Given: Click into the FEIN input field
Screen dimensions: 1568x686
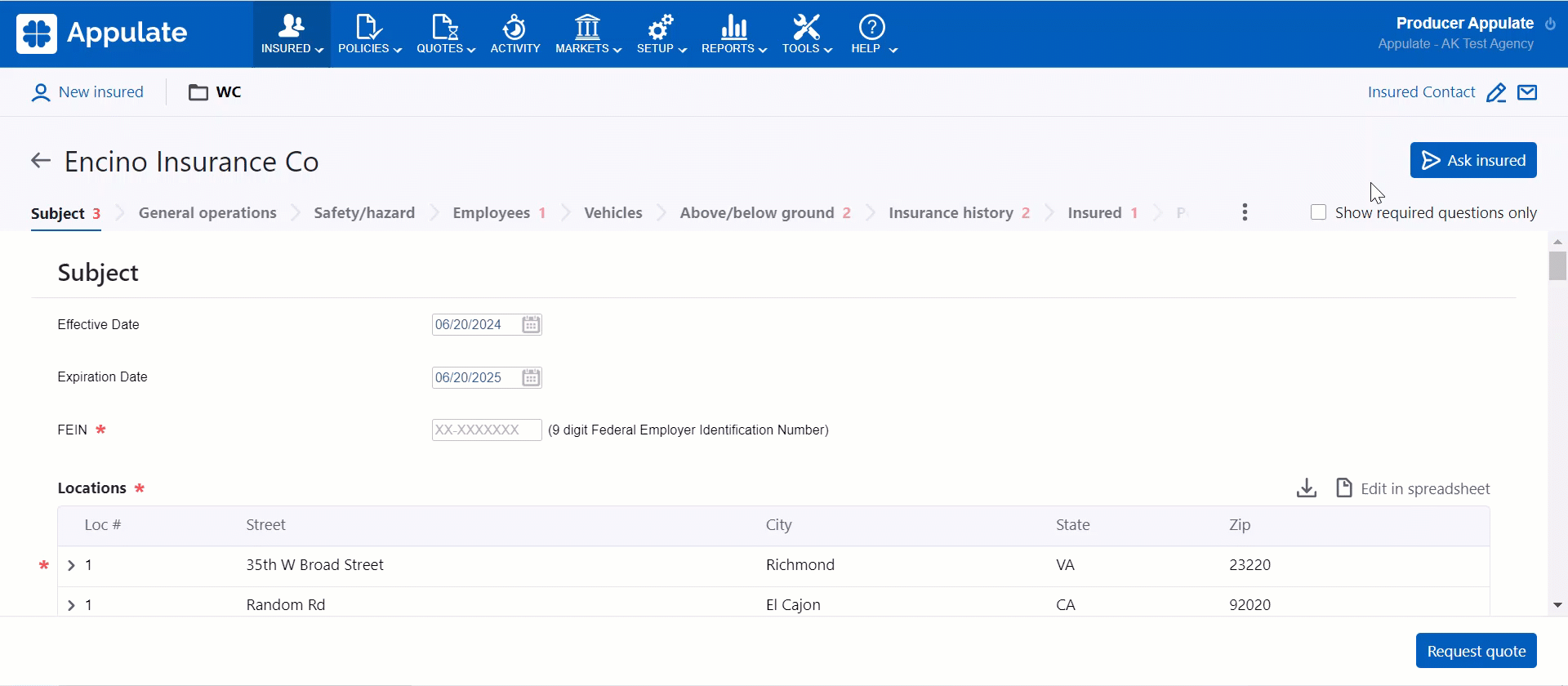Looking at the screenshot, I should point(486,430).
